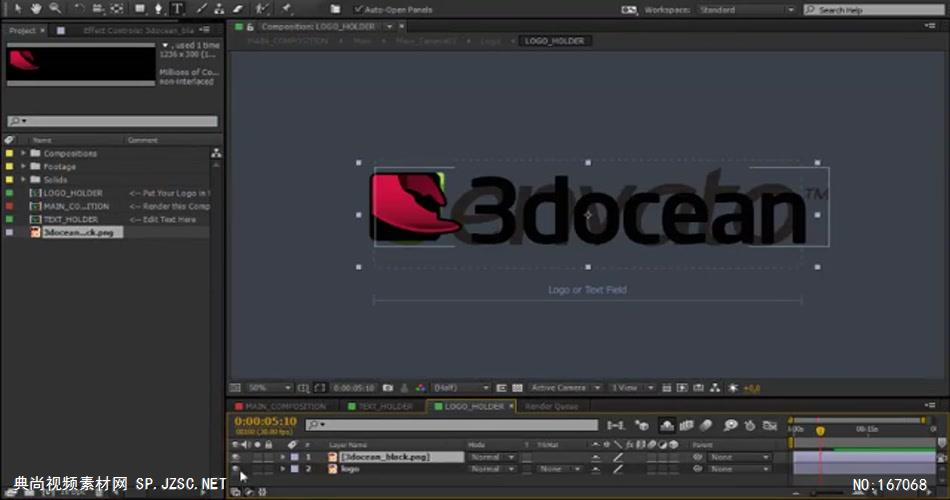Image resolution: width=950 pixels, height=500 pixels.
Task: Select LOGO_HOLDER composition in Project panel
Action: (73, 193)
